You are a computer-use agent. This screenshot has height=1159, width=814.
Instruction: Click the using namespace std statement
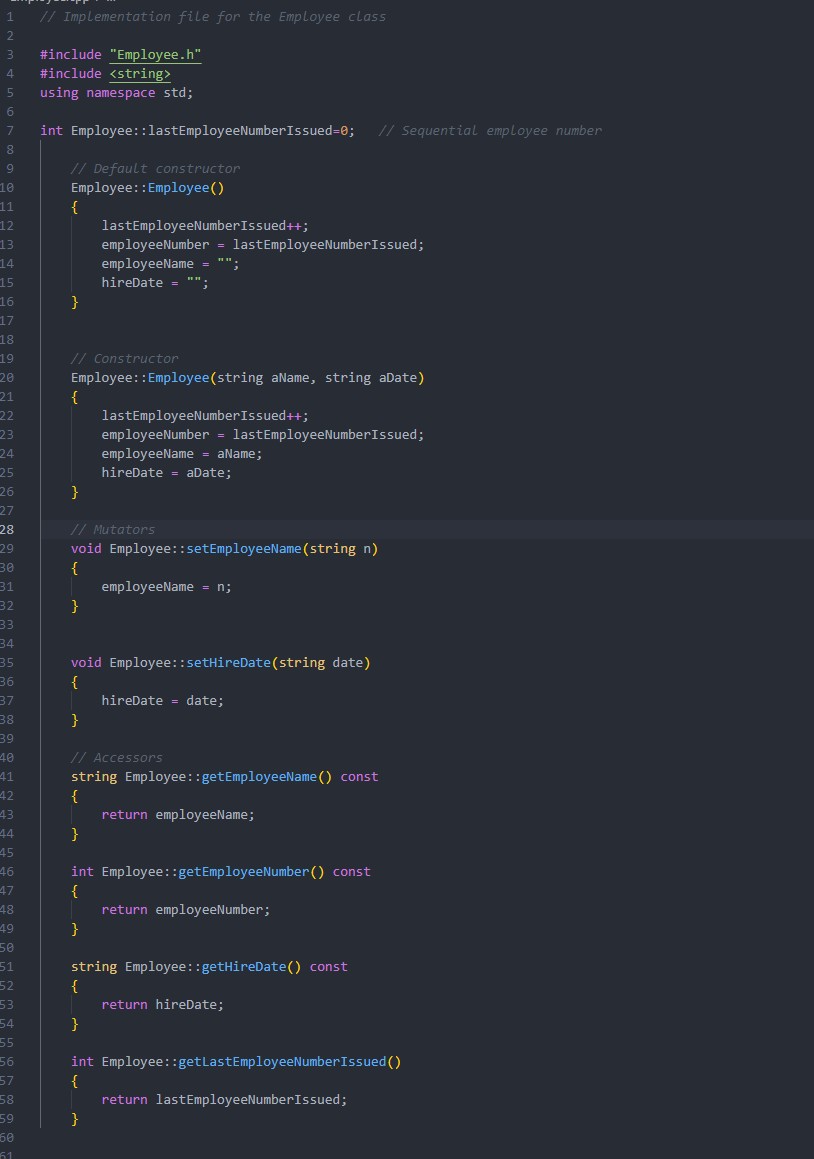click(115, 92)
